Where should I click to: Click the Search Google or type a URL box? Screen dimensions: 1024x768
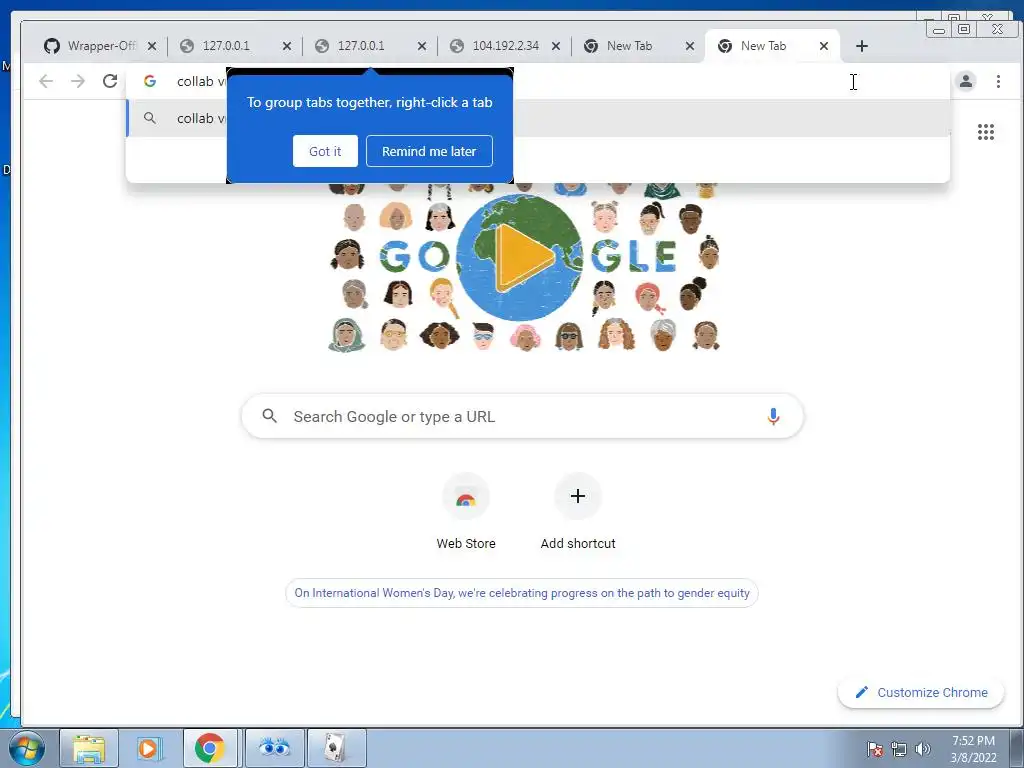522,416
